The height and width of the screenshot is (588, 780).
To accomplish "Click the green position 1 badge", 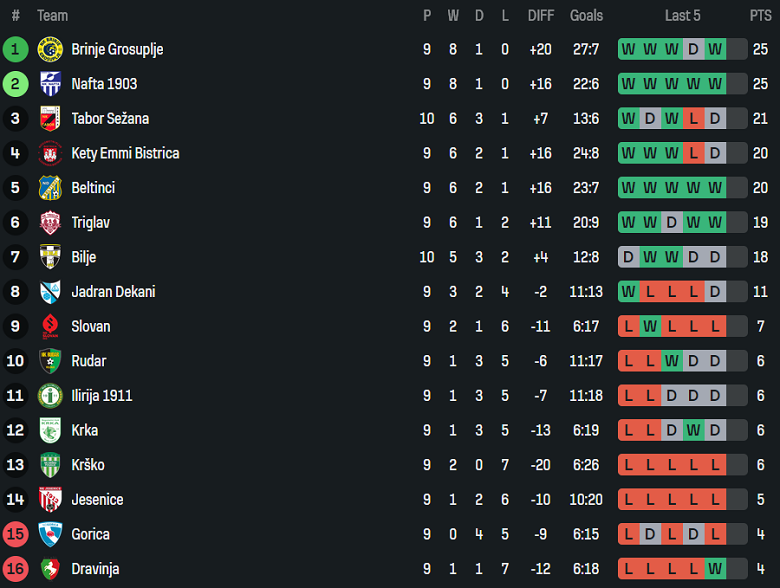I will click(15, 49).
